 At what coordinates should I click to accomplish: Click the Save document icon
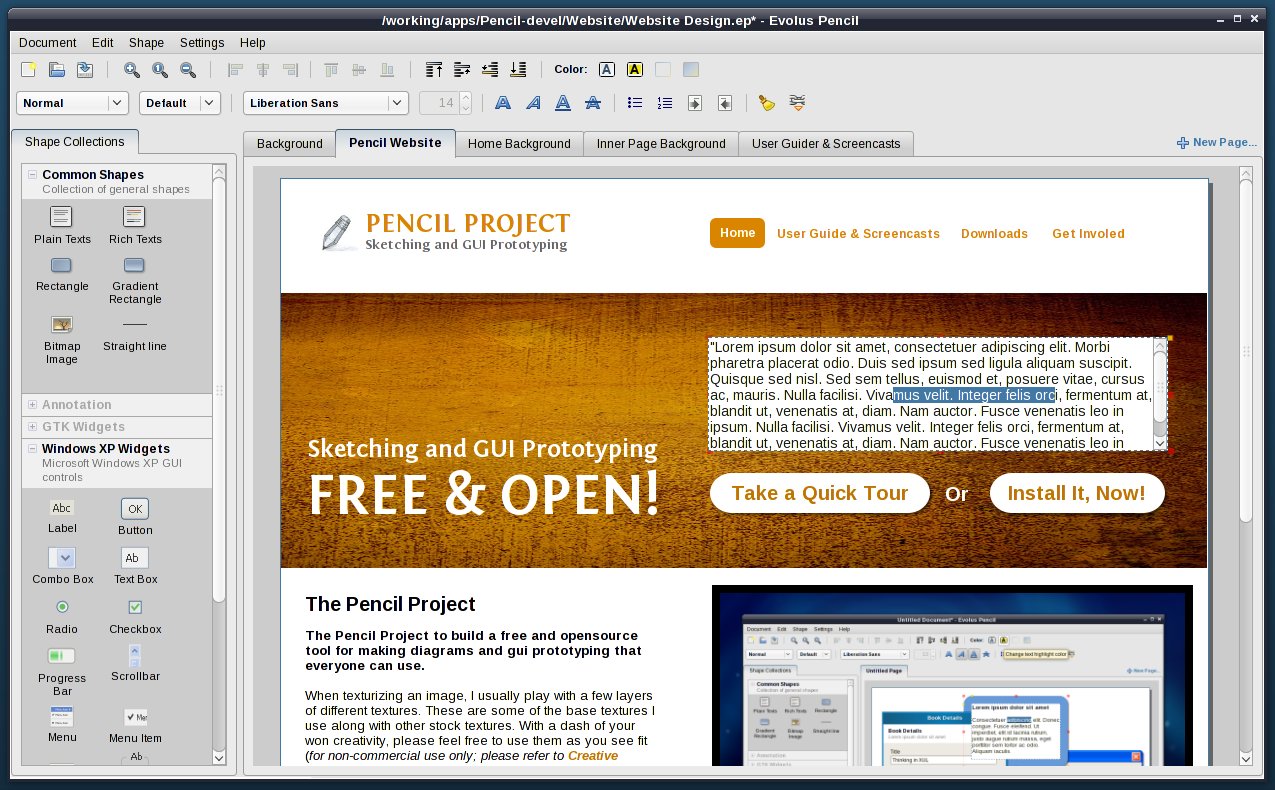click(x=85, y=69)
